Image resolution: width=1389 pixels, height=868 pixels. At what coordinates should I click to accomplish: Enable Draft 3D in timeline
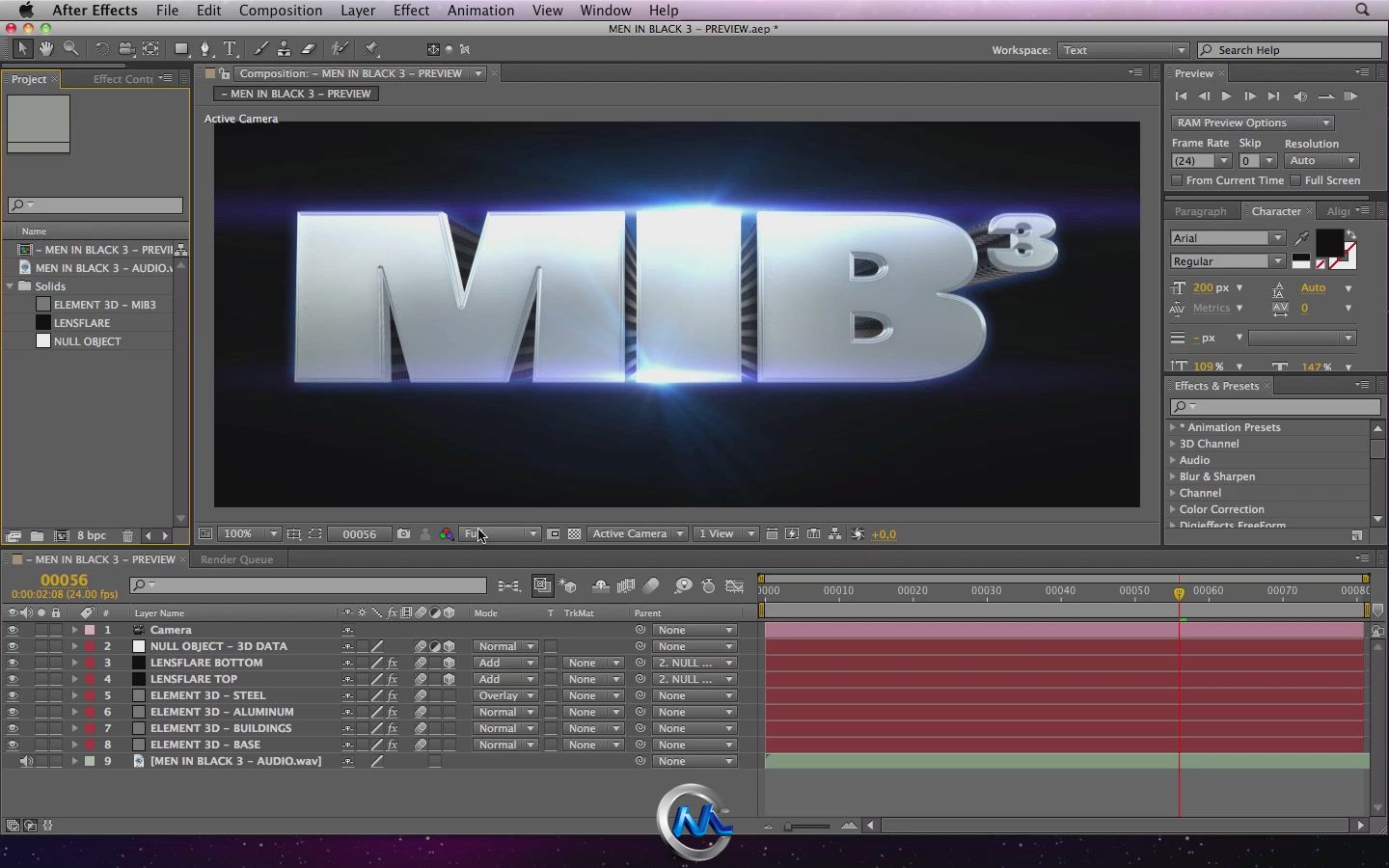point(568,585)
